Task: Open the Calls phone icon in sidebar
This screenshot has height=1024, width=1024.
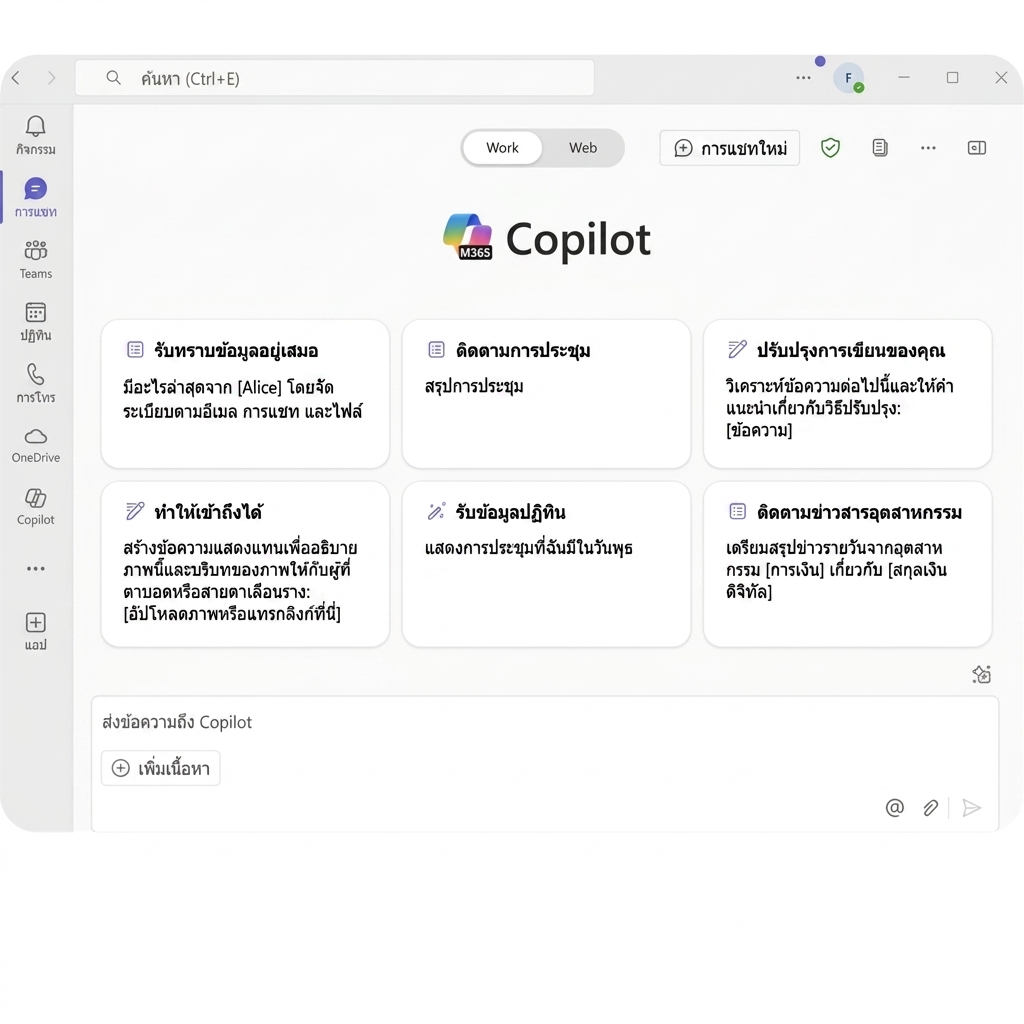Action: coord(36,383)
